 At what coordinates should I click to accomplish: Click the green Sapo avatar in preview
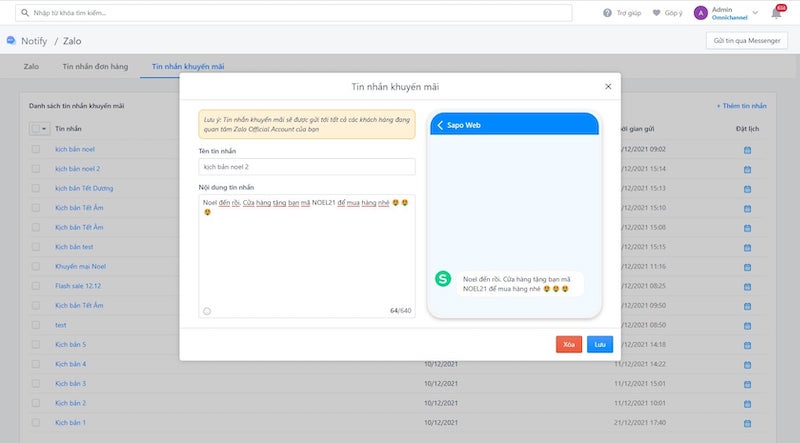[443, 279]
